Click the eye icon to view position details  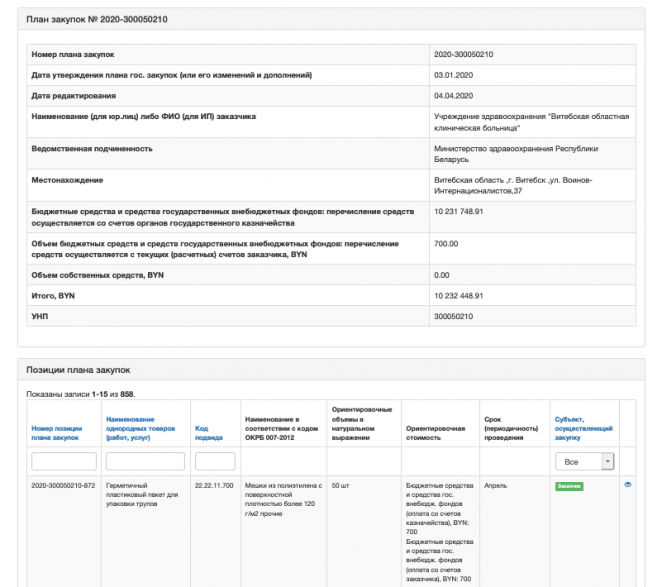(628, 484)
